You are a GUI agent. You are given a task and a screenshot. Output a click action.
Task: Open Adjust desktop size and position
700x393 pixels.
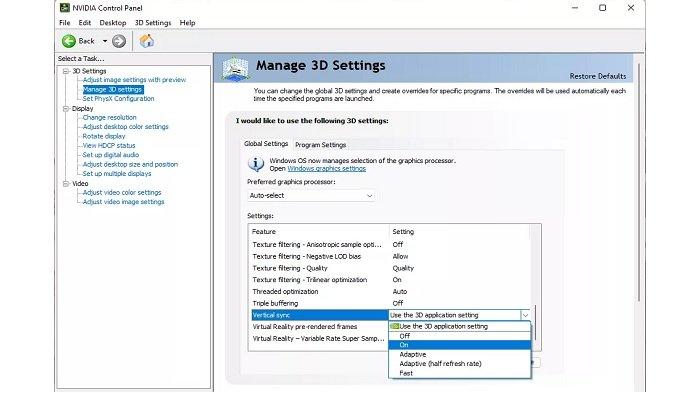tap(130, 164)
